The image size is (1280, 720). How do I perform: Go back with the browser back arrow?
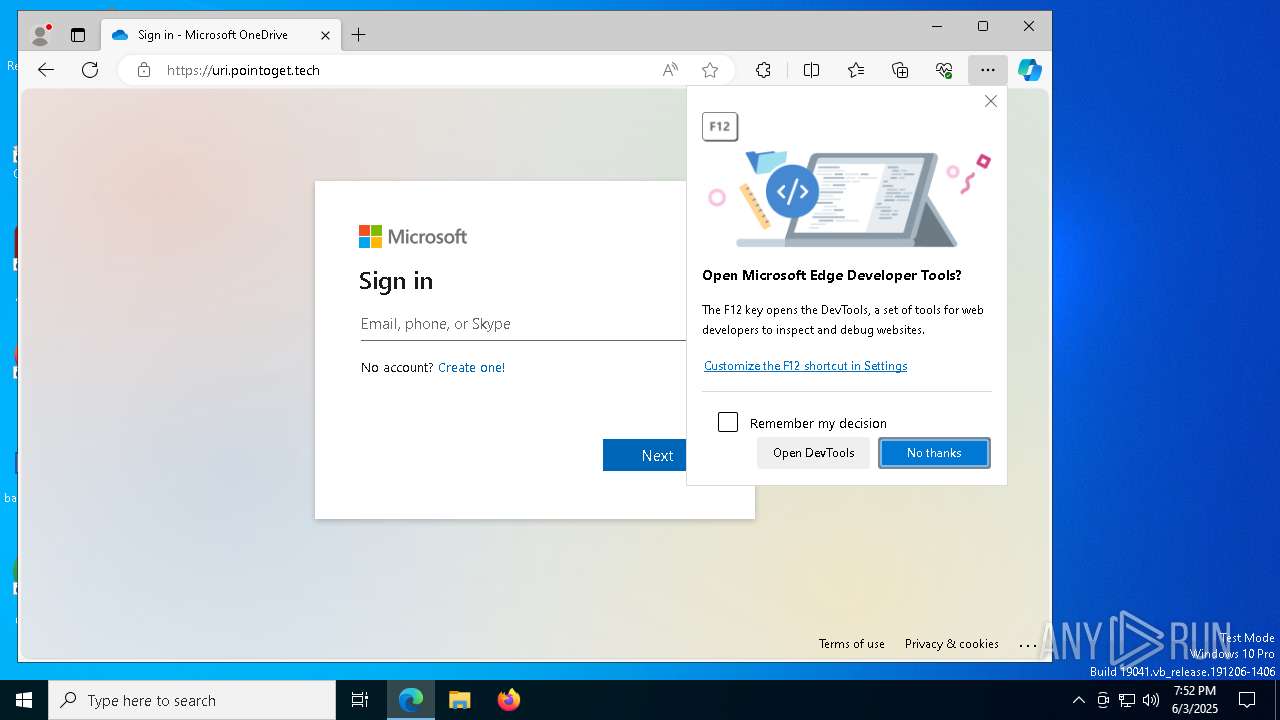point(46,70)
